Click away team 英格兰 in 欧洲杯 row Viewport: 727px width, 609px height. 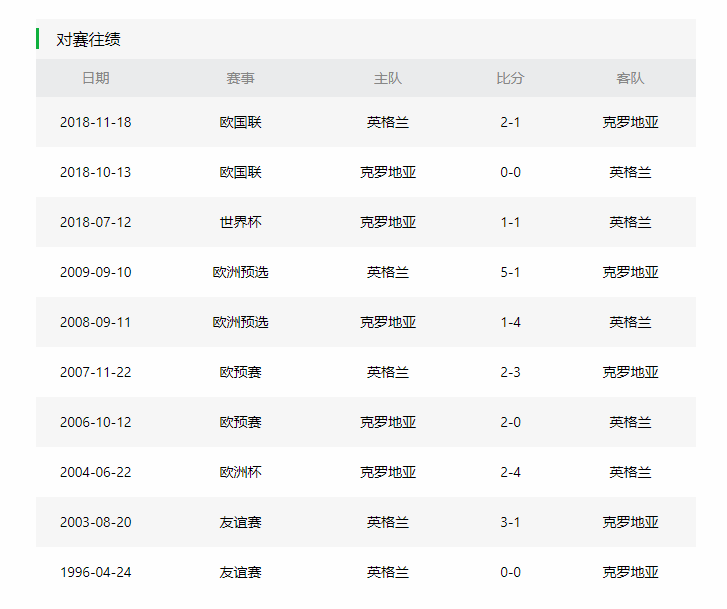click(630, 472)
